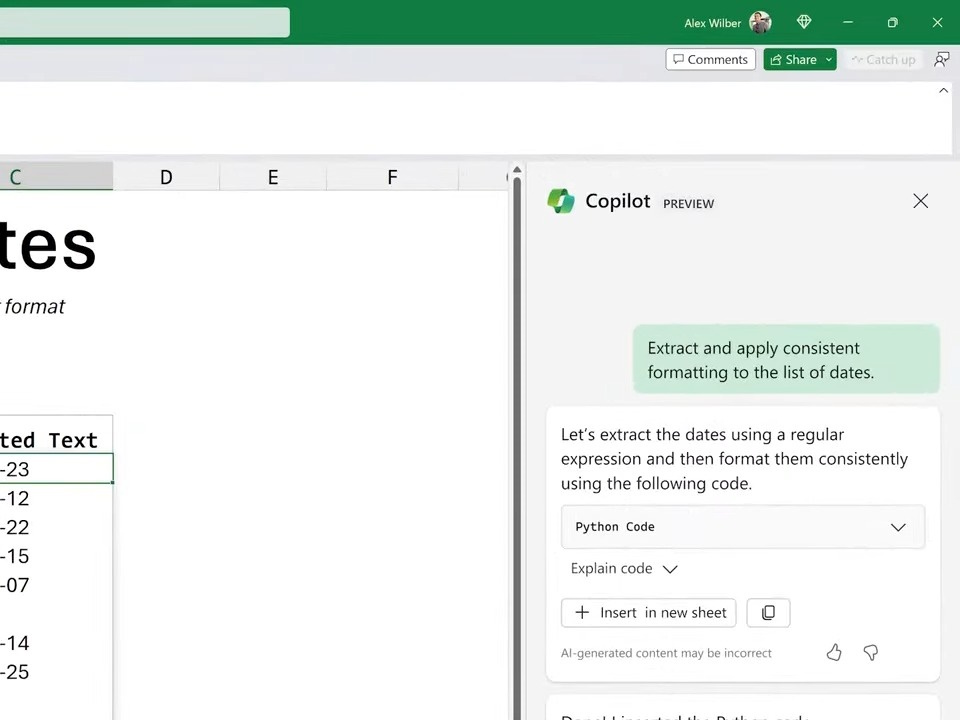Select the cell ending in -12
The image size is (960, 720).
click(x=56, y=498)
